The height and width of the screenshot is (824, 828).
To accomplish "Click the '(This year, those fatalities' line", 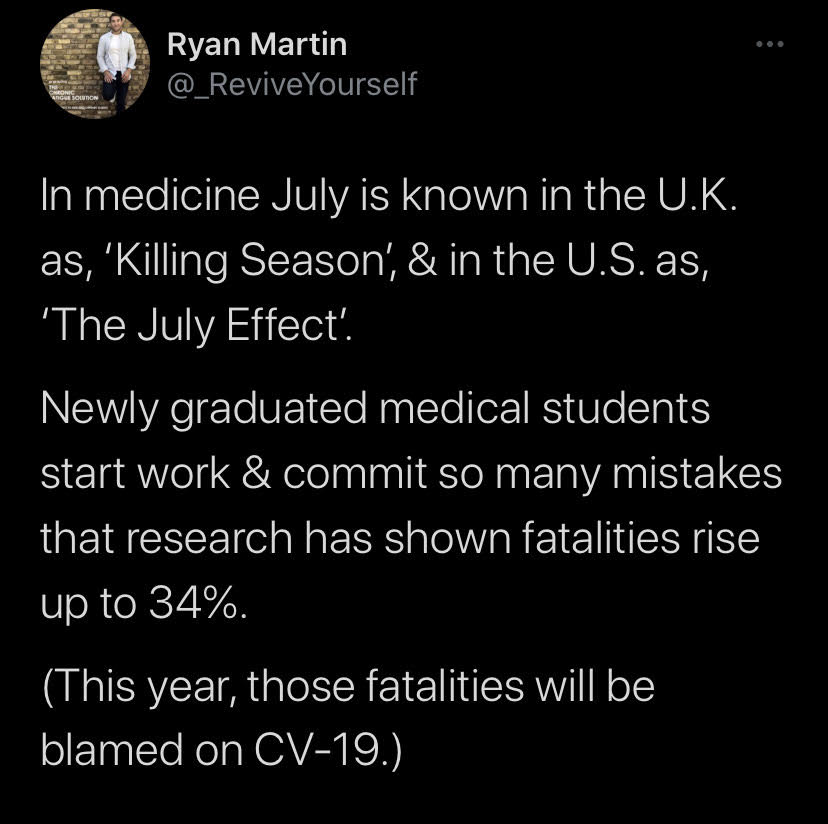I will click(x=348, y=686).
